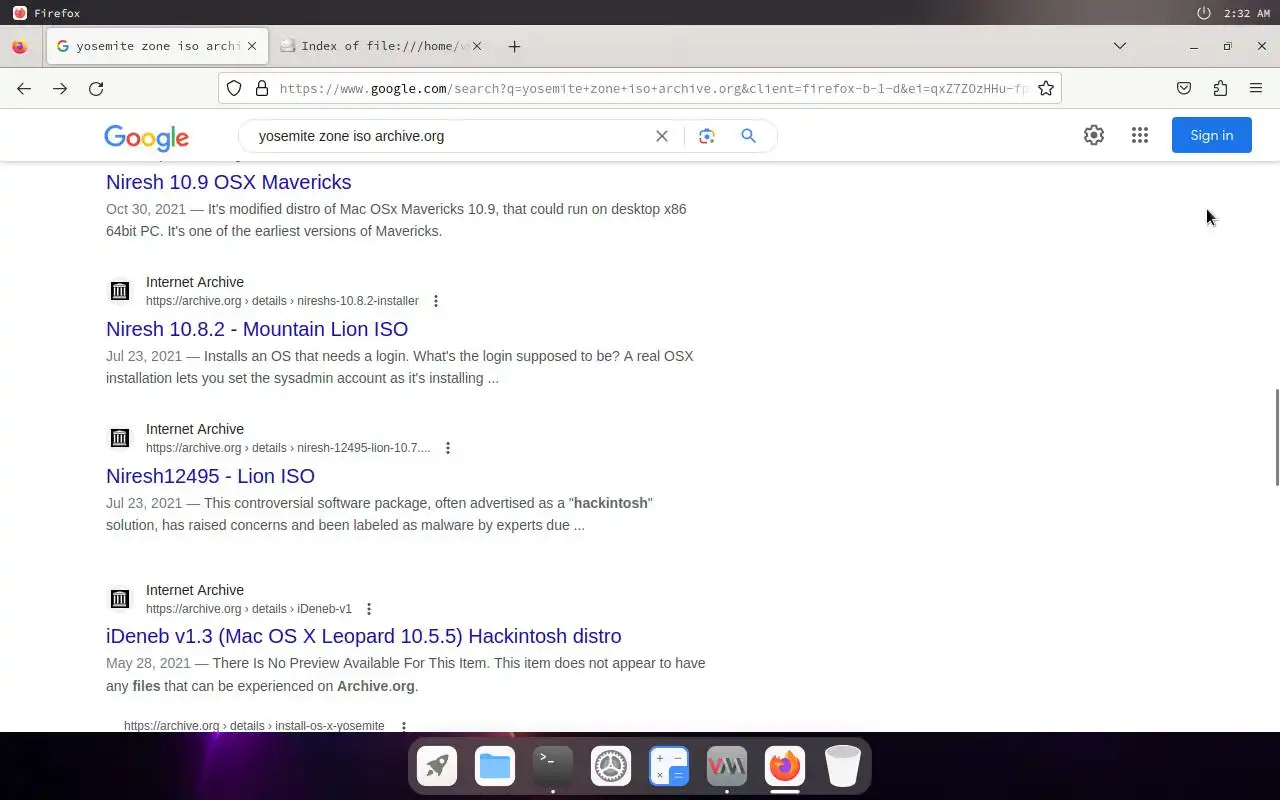The height and width of the screenshot is (800, 1280).
Task: Open the Trash in the dock
Action: pos(843,767)
